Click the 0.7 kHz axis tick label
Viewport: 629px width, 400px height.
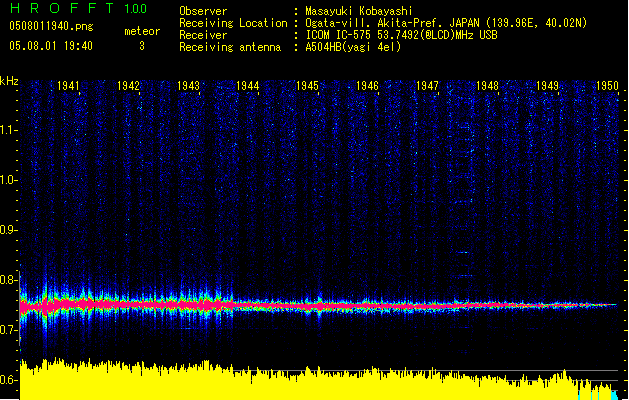click(x=8, y=330)
